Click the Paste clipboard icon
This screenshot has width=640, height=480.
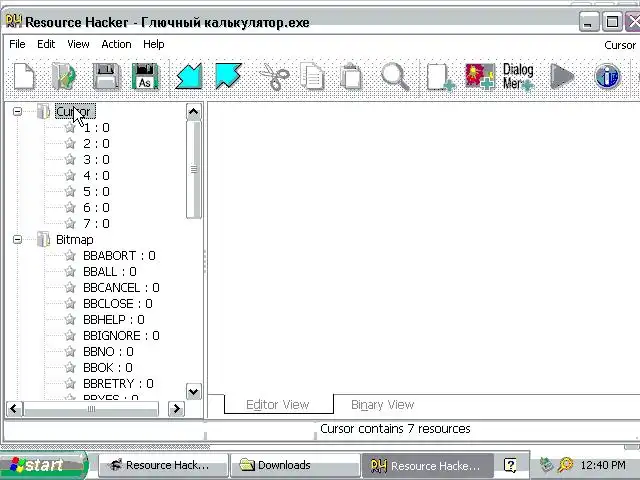(x=351, y=76)
